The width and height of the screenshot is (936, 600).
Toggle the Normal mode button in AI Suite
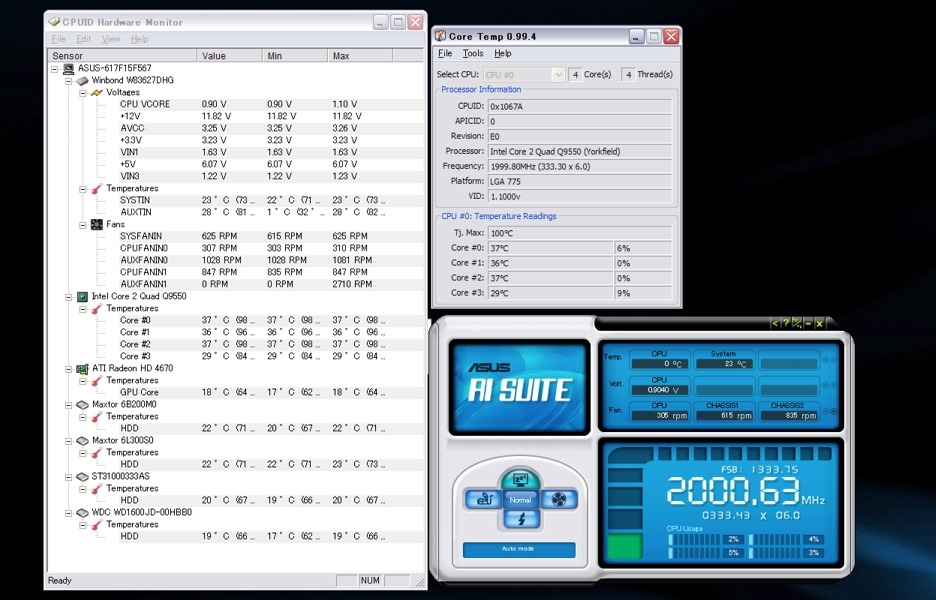(521, 499)
